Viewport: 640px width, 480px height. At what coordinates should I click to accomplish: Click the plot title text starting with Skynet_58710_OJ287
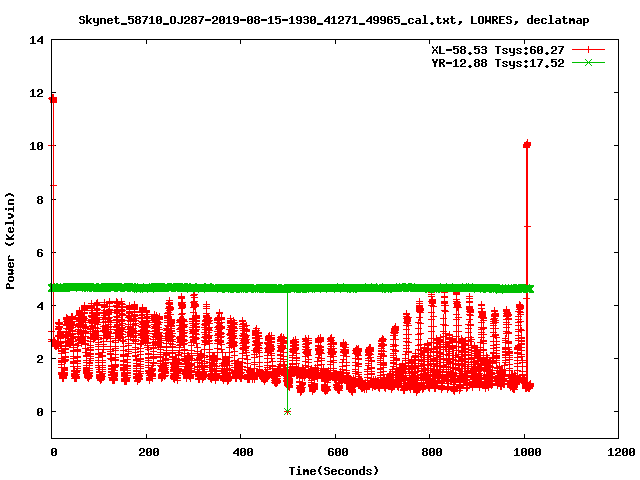pyautogui.click(x=333, y=20)
